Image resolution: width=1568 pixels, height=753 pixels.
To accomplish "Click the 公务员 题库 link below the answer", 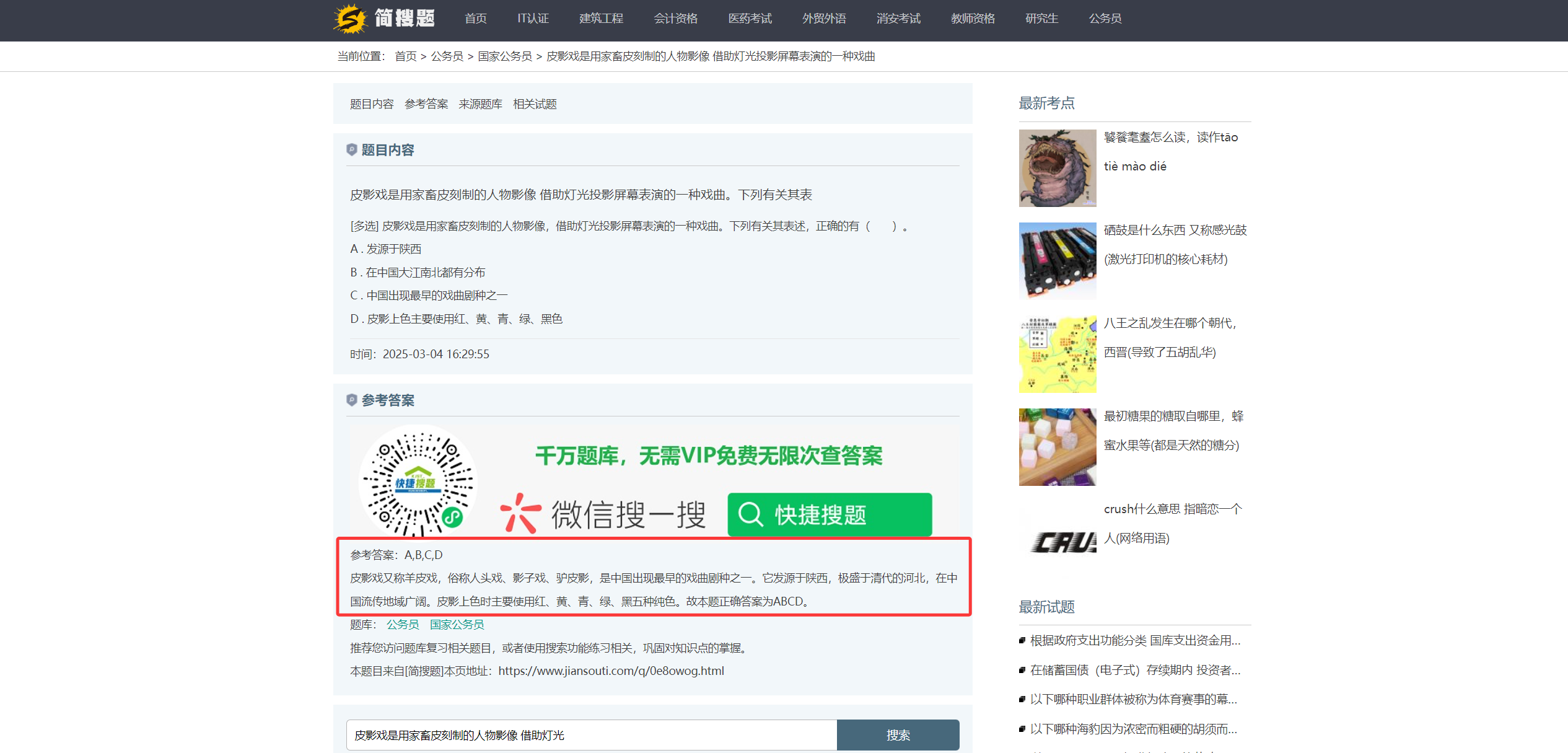I will (401, 625).
